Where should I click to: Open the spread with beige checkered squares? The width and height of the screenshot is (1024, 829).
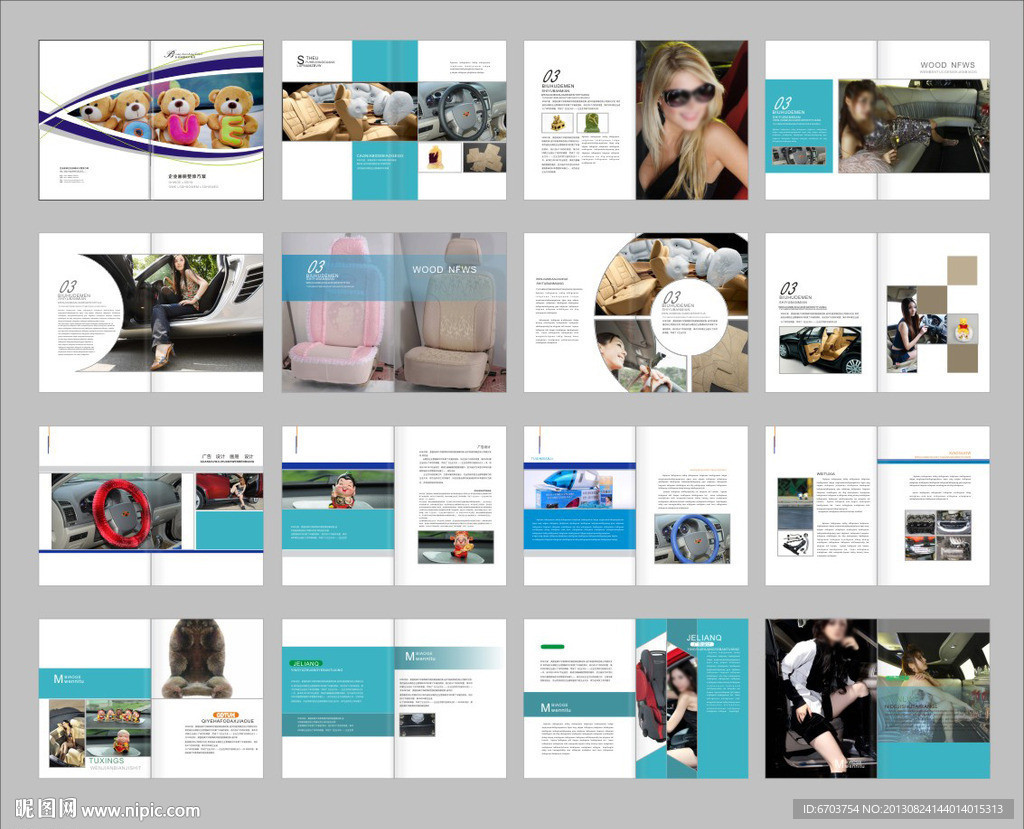[877, 312]
